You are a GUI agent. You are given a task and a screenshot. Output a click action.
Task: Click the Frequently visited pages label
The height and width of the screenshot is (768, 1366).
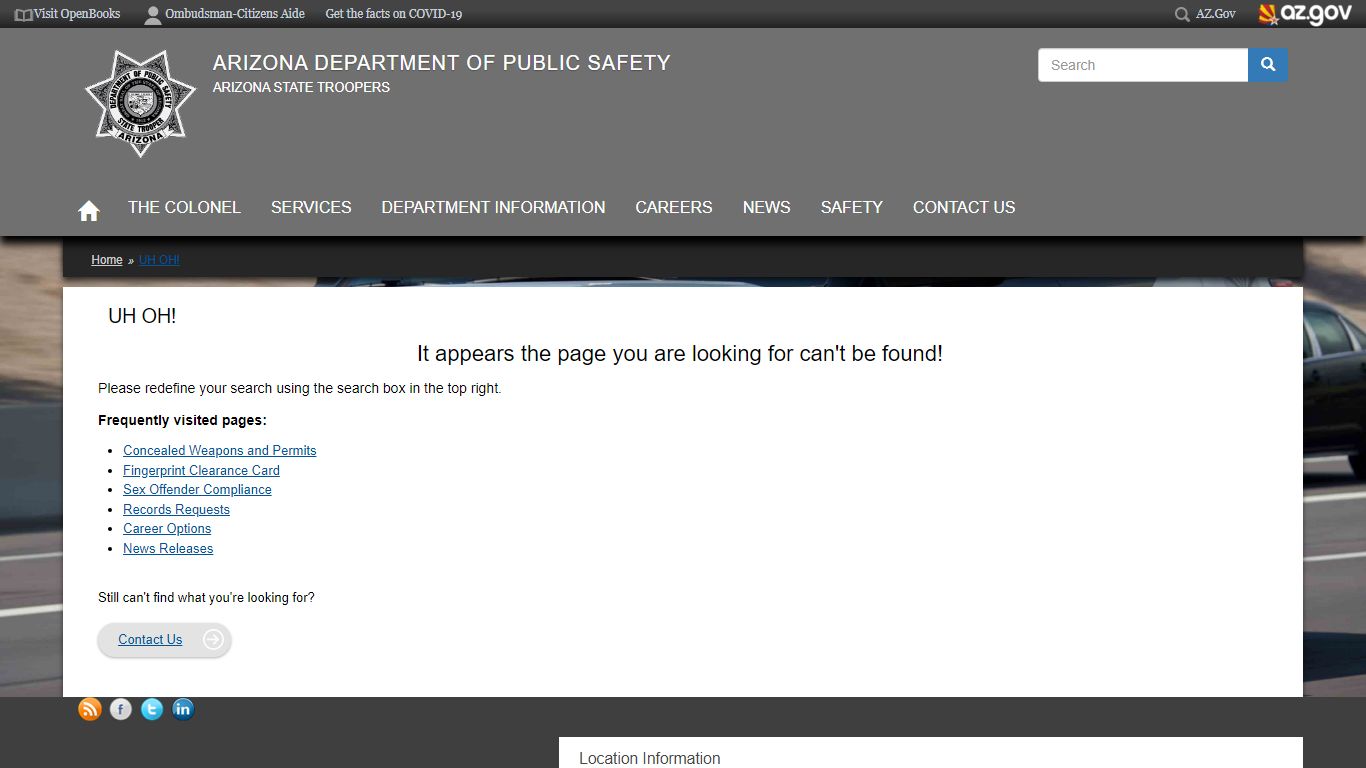182,420
